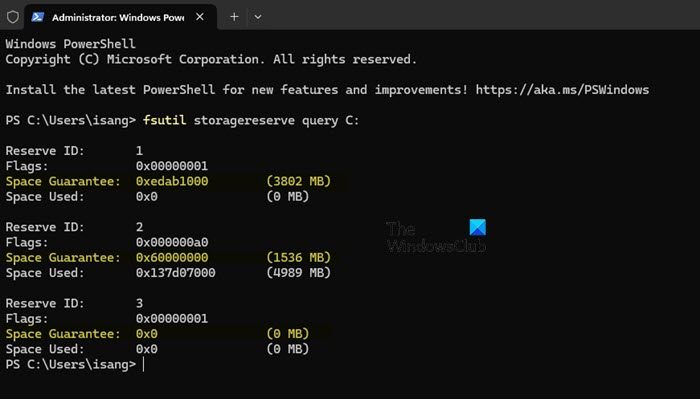Click the 0x00000001 flags value under Reserve ID 1
700x399 pixels.
pyautogui.click(x=172, y=166)
